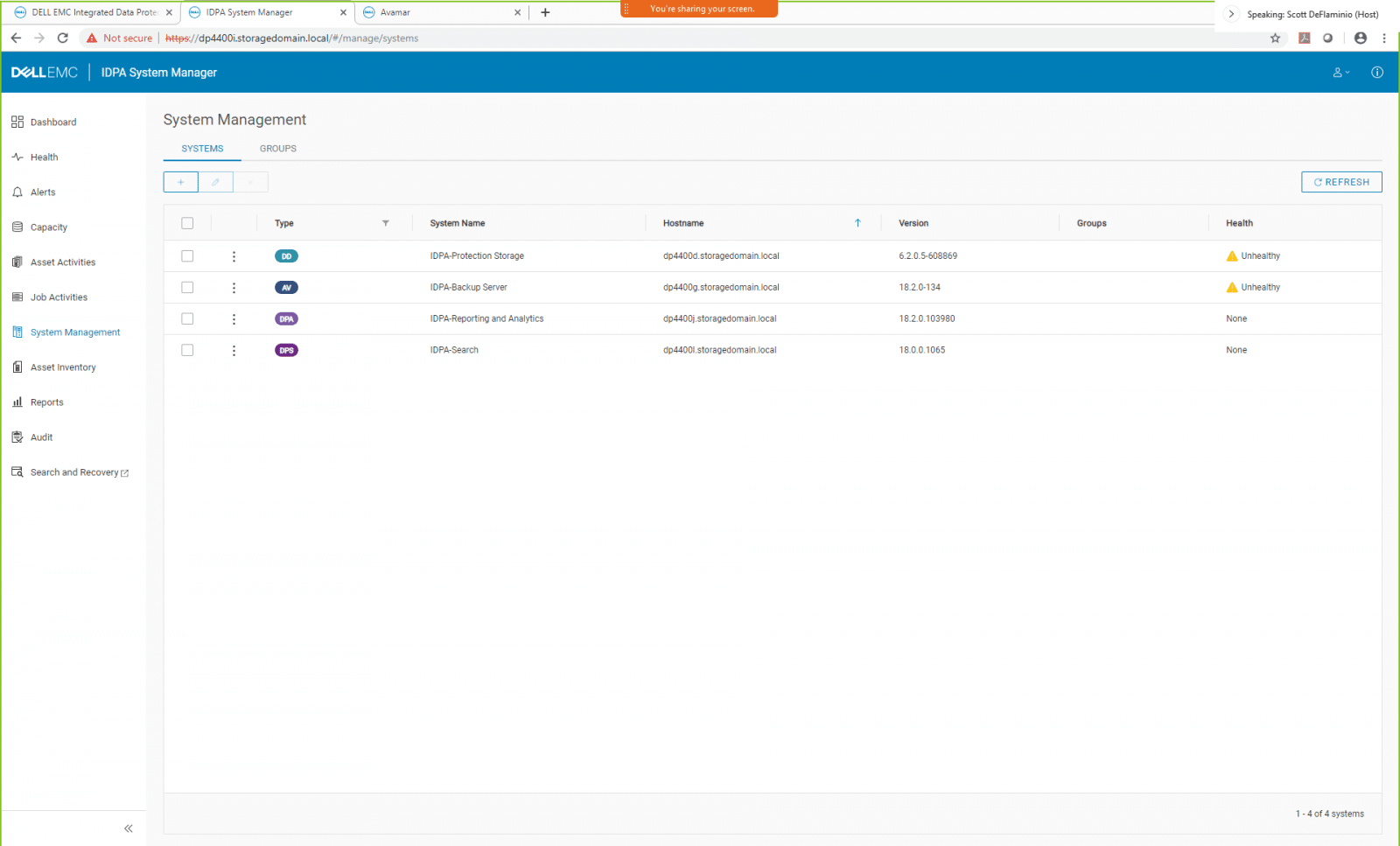This screenshot has width=1400, height=846.
Task: Click the Asset Inventory icon
Action: (17, 367)
